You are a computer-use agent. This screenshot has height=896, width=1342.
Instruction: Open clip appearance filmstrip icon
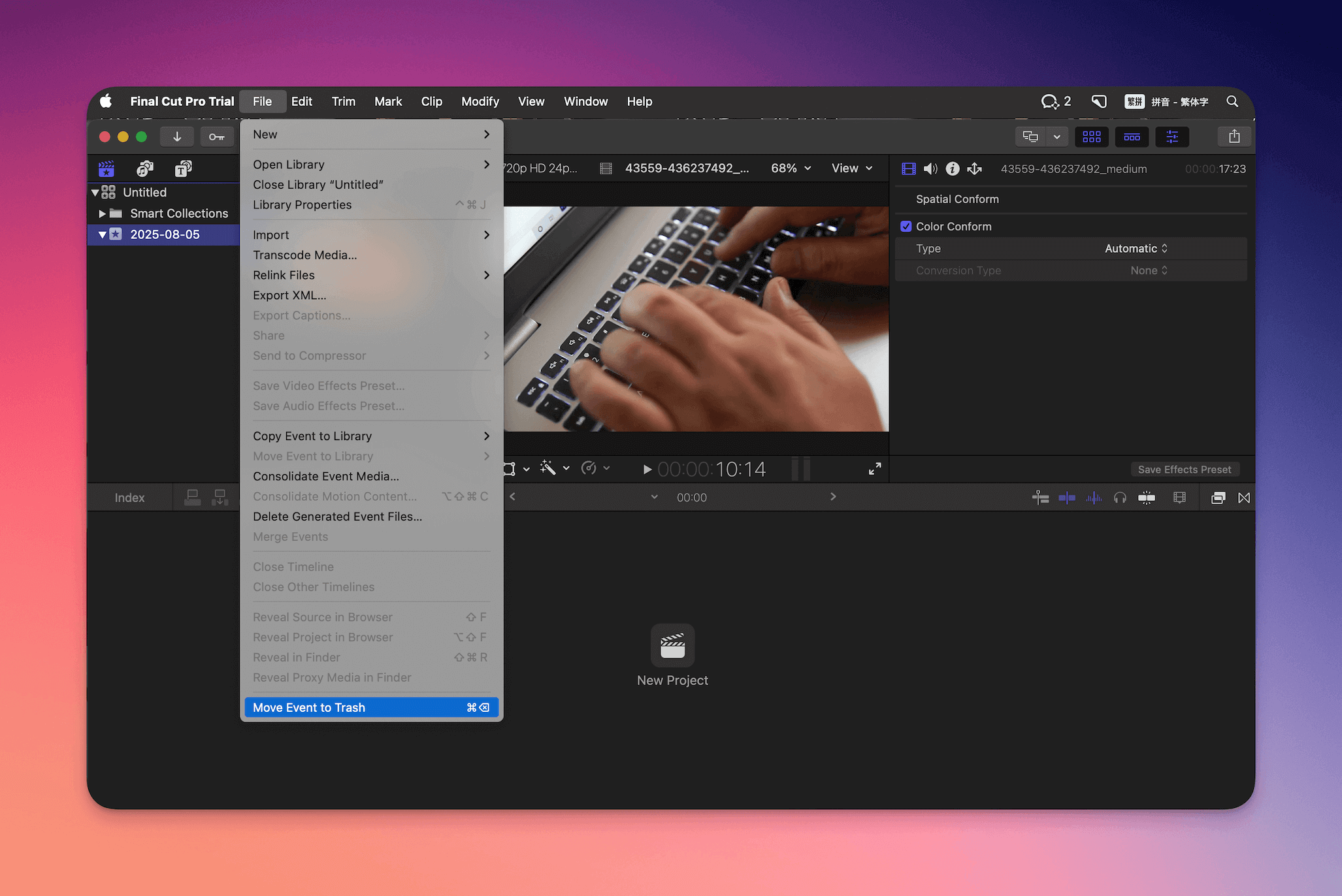pos(1179,498)
